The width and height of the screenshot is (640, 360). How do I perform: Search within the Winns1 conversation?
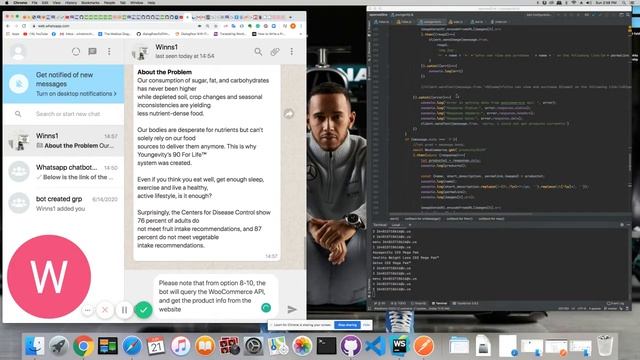[258, 52]
